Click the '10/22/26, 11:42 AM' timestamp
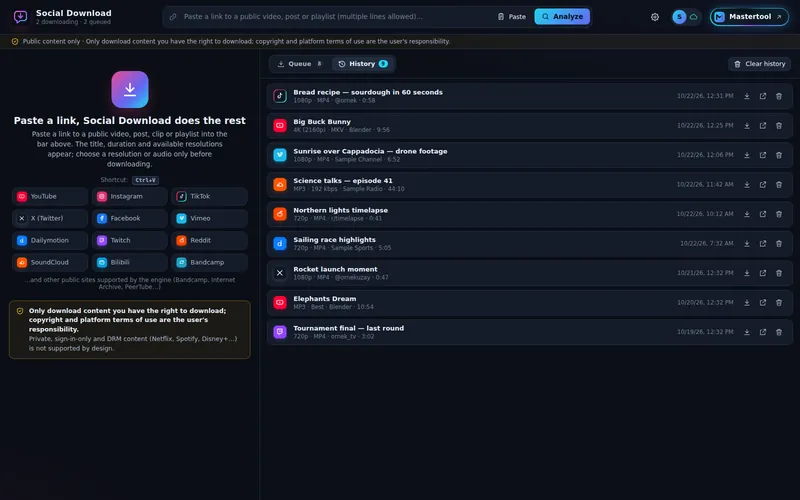The height and width of the screenshot is (500, 800). (x=705, y=185)
